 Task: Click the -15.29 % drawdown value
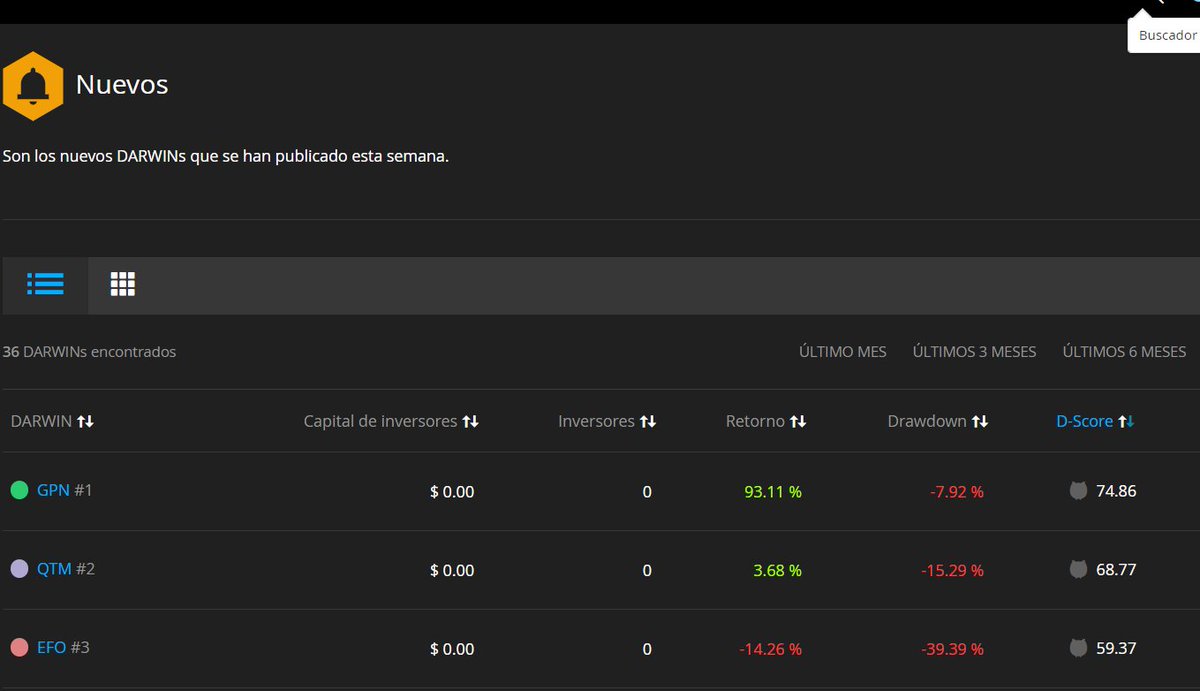point(953,570)
